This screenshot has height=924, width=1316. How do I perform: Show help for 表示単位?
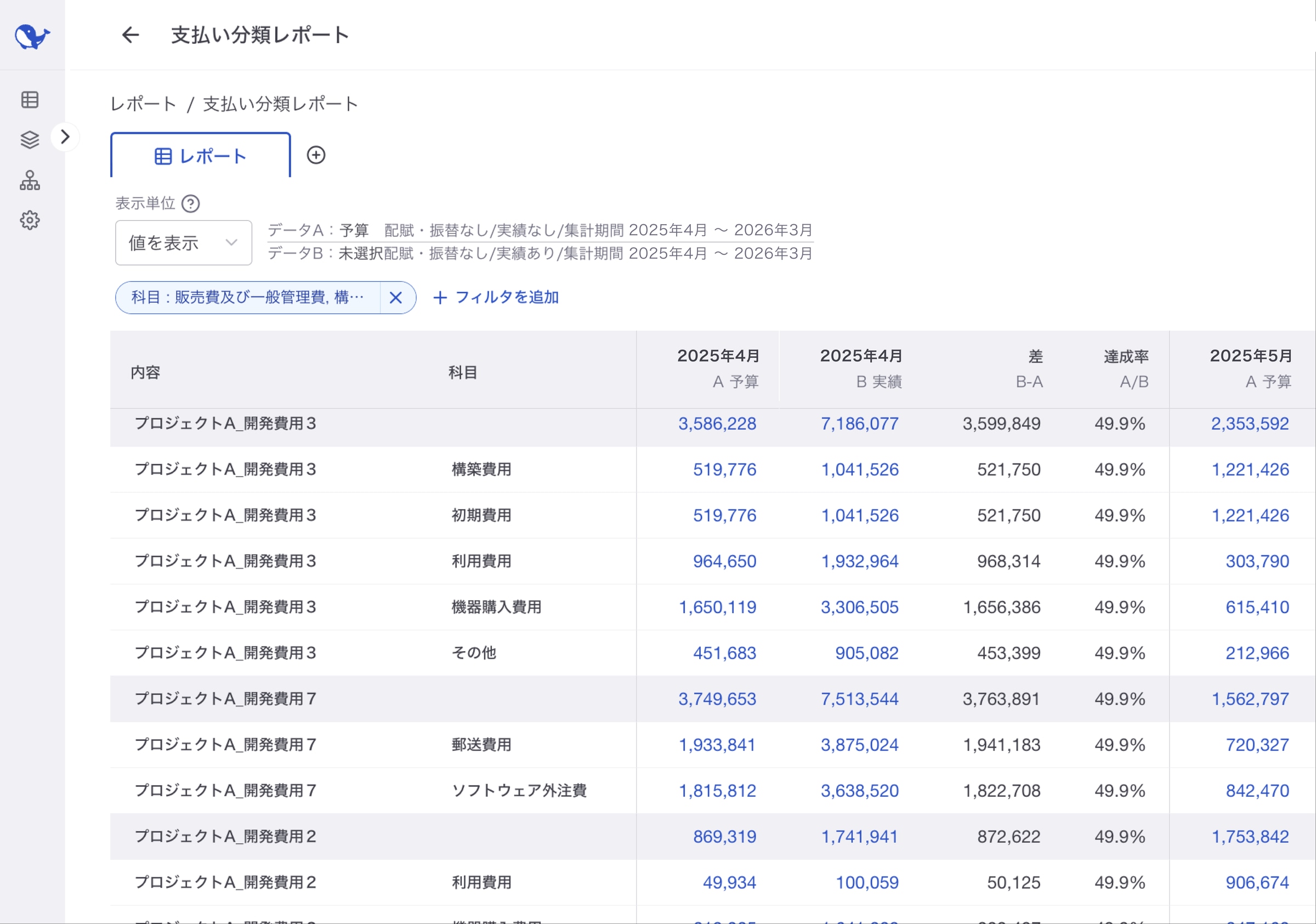pyautogui.click(x=190, y=203)
